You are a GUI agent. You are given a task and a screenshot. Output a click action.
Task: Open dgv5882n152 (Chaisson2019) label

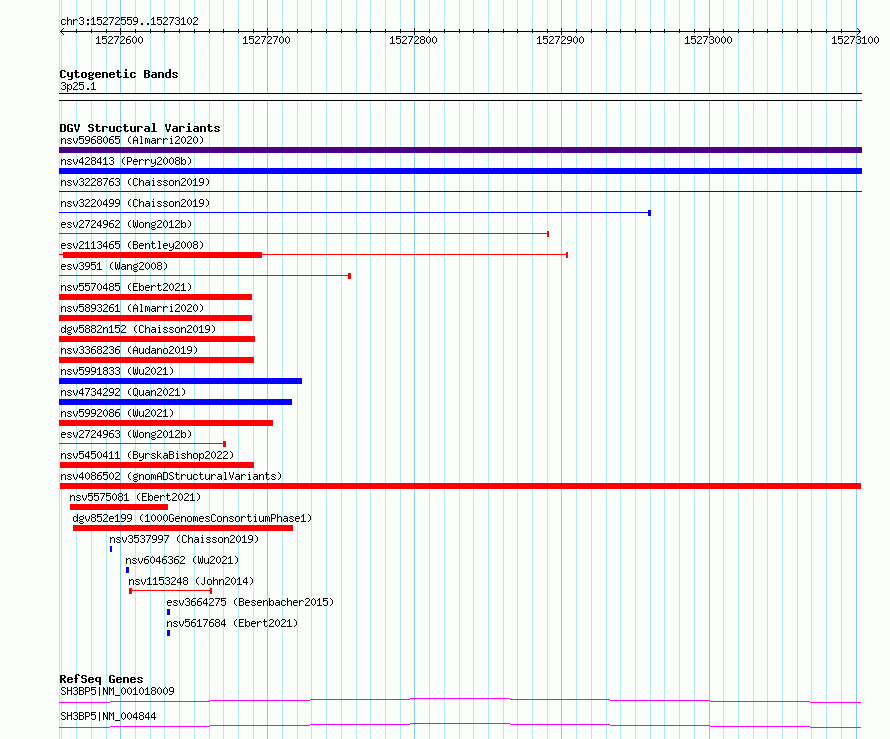tap(138, 329)
